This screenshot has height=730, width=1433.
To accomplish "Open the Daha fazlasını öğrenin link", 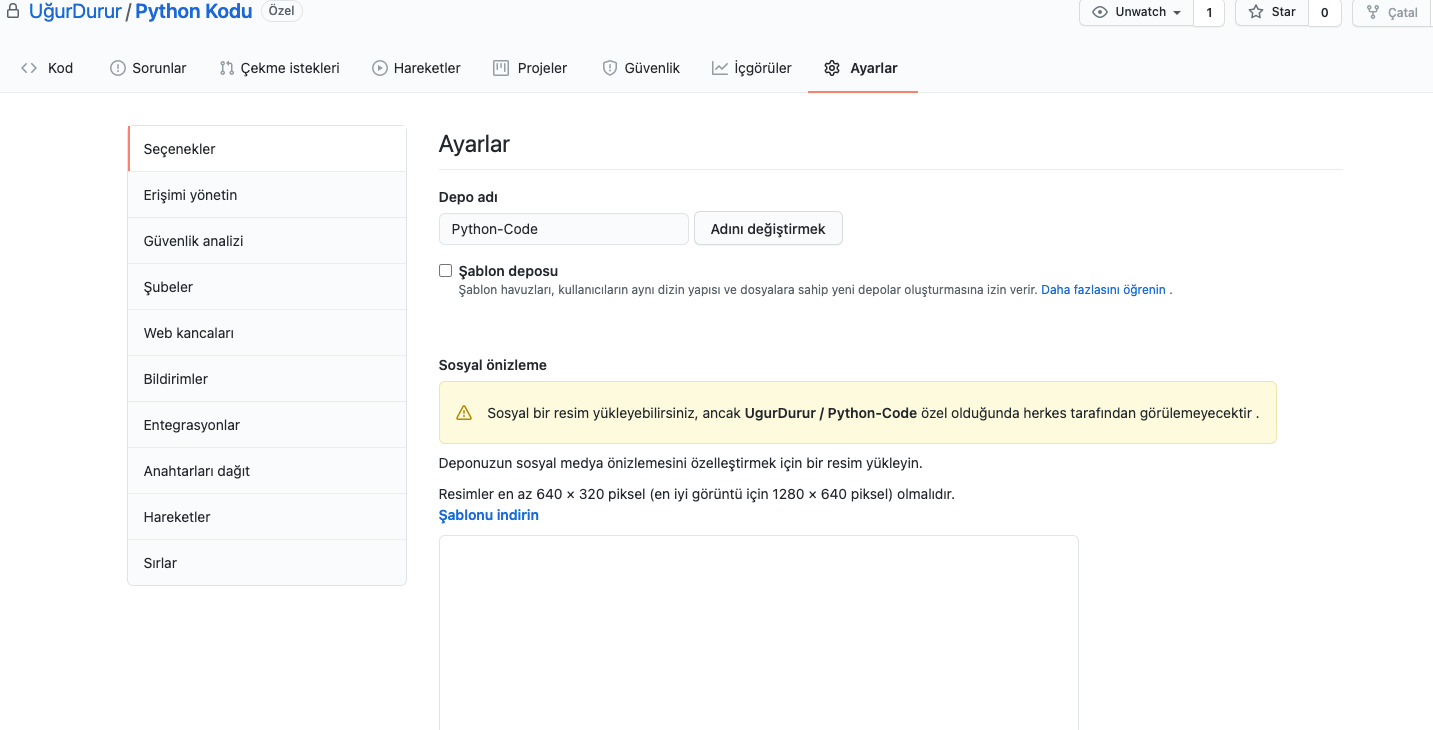I will point(1103,289).
